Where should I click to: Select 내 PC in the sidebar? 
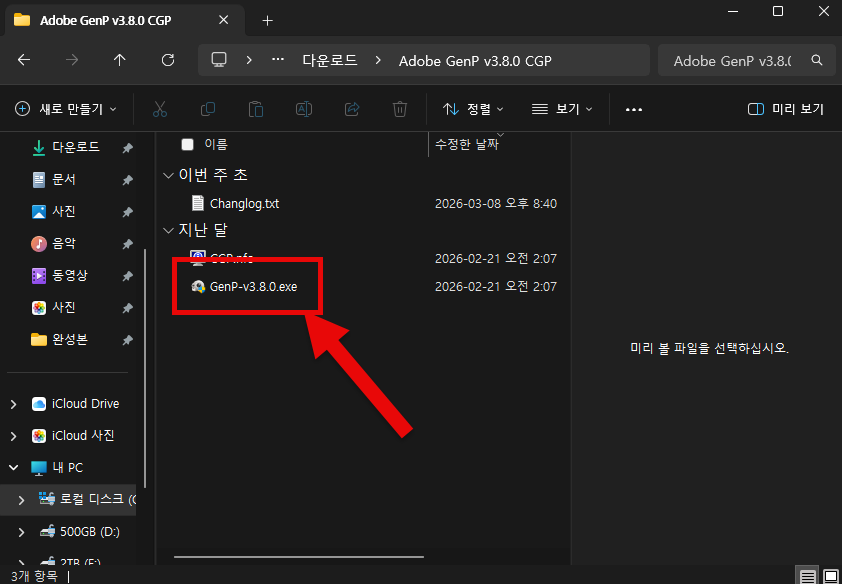pyautogui.click(x=68, y=468)
